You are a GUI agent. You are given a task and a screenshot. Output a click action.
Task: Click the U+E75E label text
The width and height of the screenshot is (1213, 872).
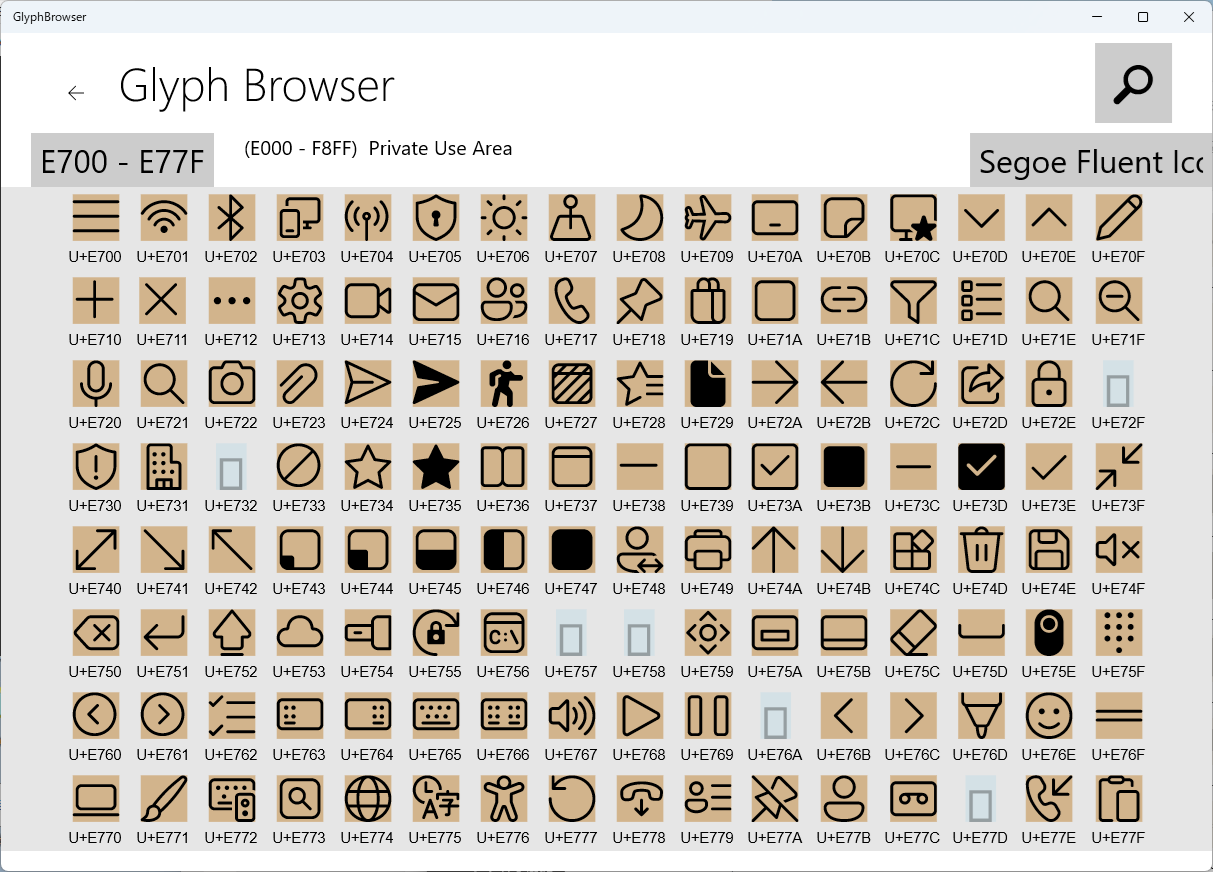[x=1048, y=672]
